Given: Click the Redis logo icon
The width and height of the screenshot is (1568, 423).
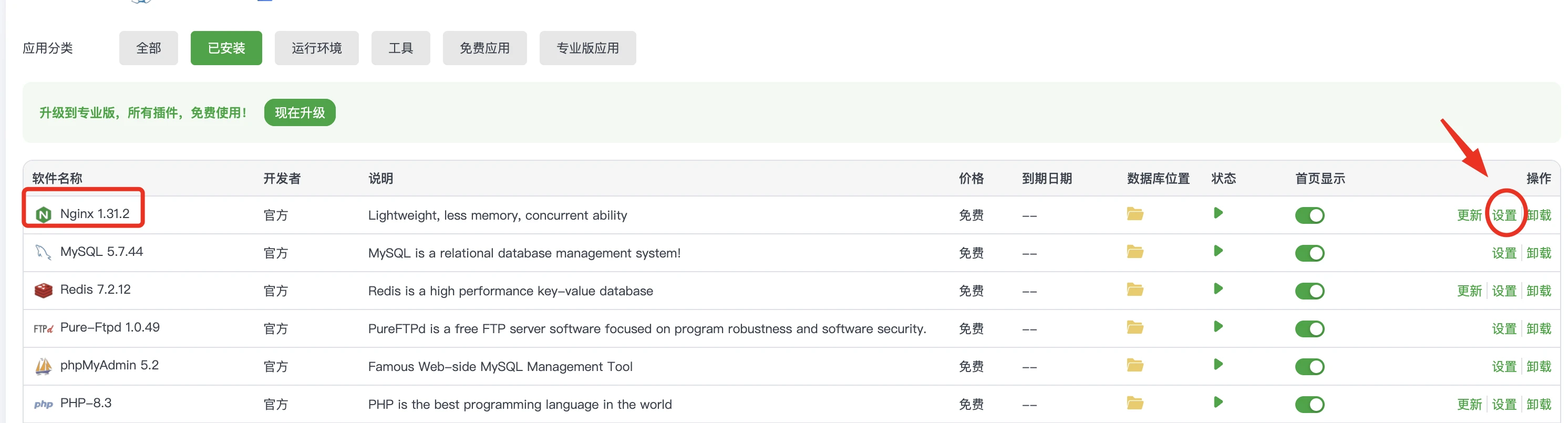Looking at the screenshot, I should tap(43, 290).
